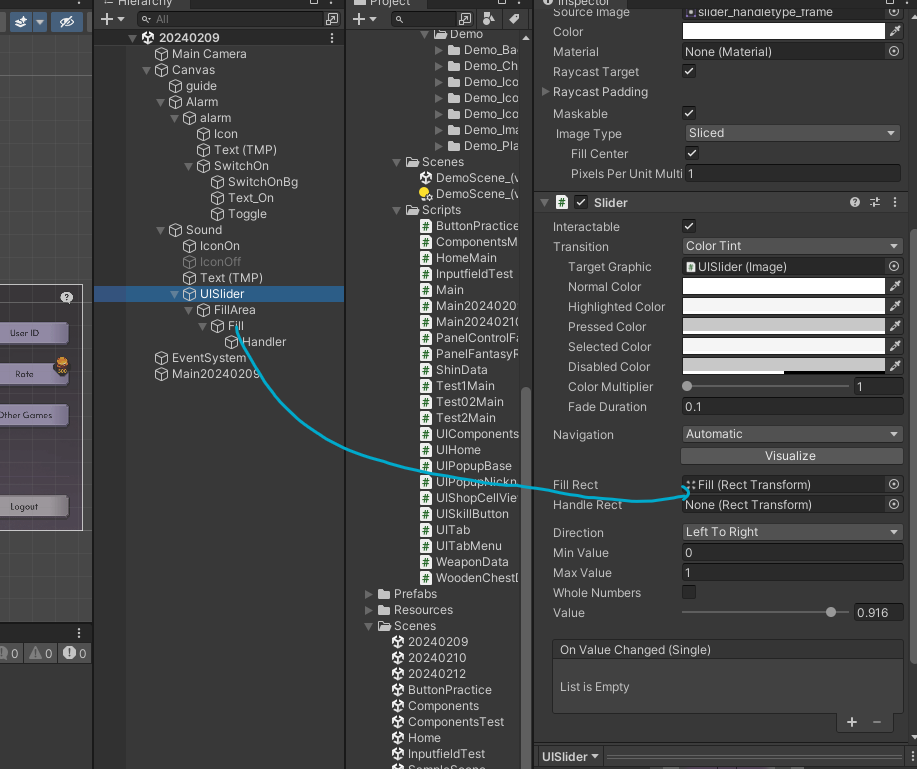The width and height of the screenshot is (917, 769).
Task: Open the Direction Left To Right dropdown
Action: click(792, 532)
